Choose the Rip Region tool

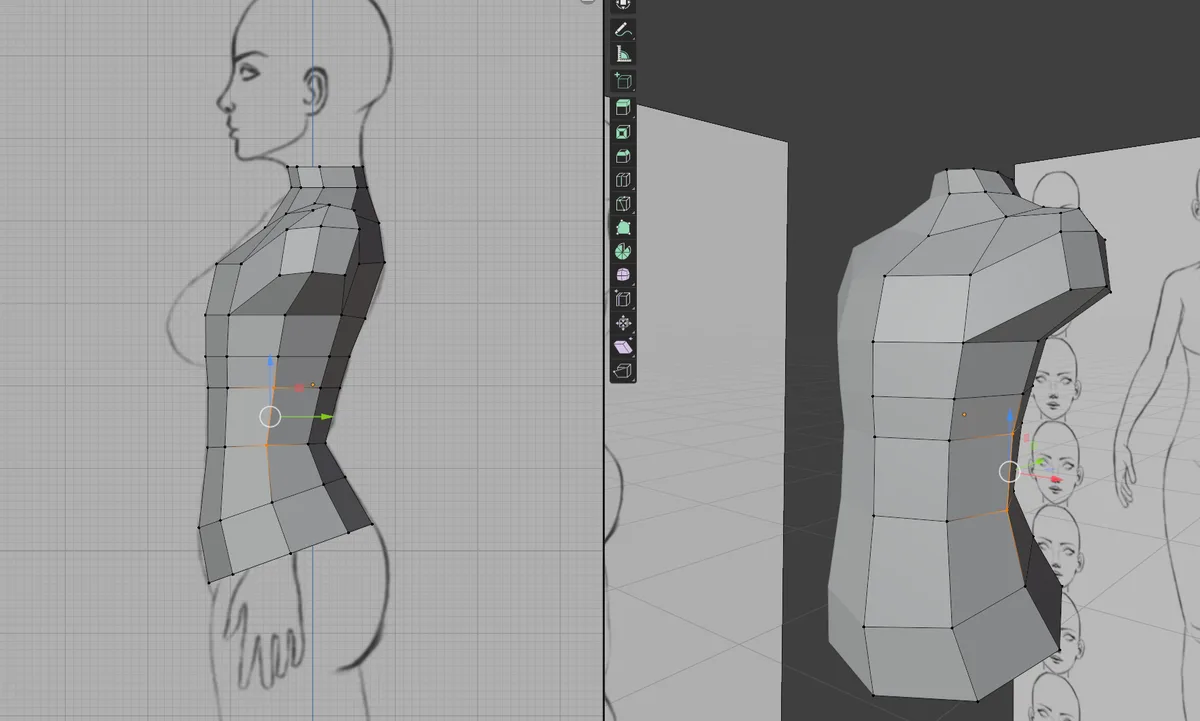pyautogui.click(x=623, y=371)
